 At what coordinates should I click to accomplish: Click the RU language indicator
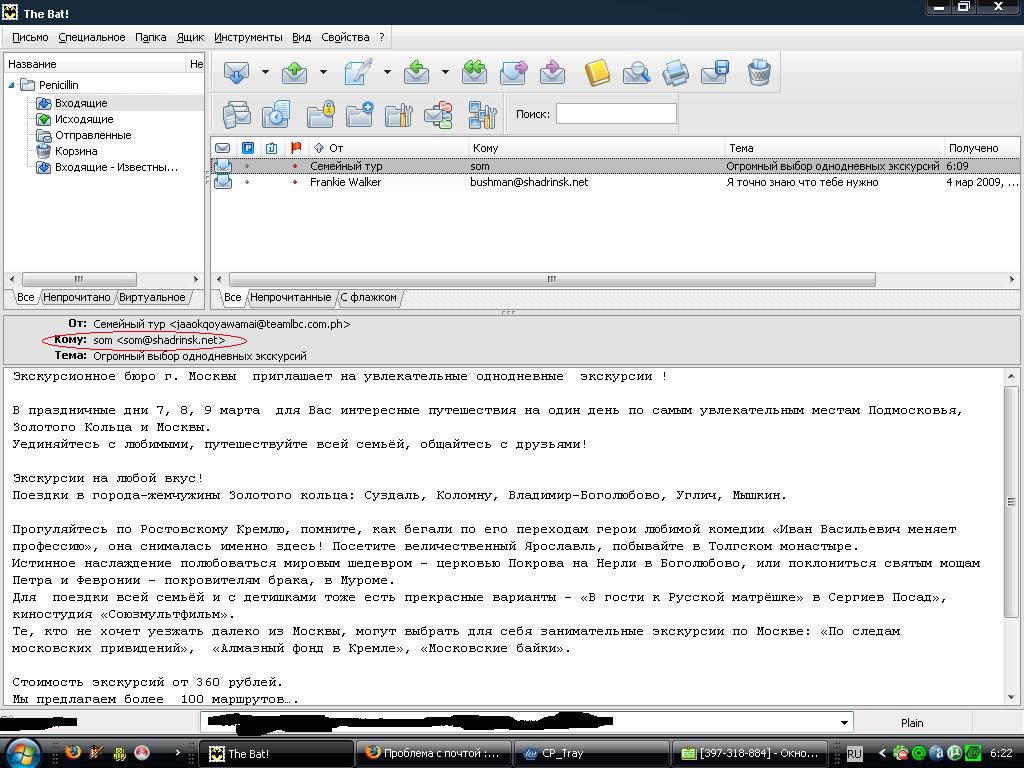tap(854, 753)
